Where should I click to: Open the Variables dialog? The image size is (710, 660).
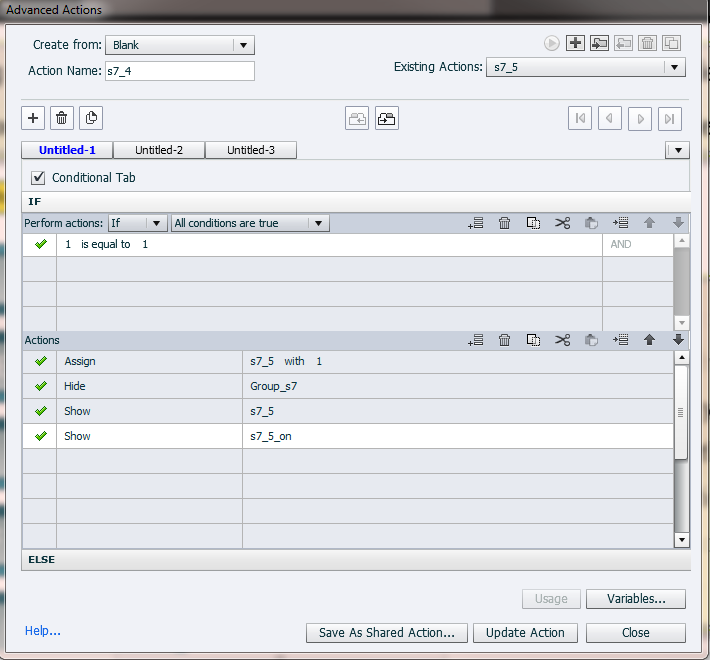636,599
